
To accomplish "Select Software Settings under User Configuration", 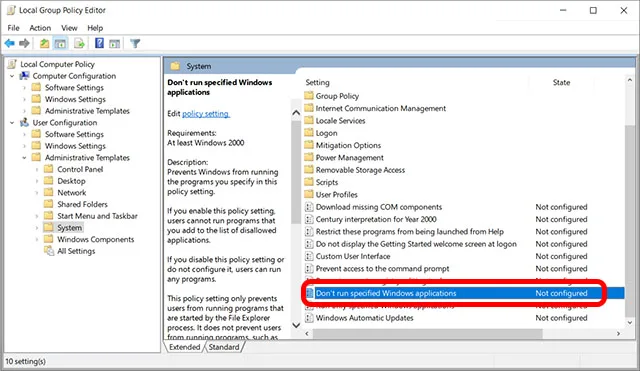I will pyautogui.click(x=74, y=134).
